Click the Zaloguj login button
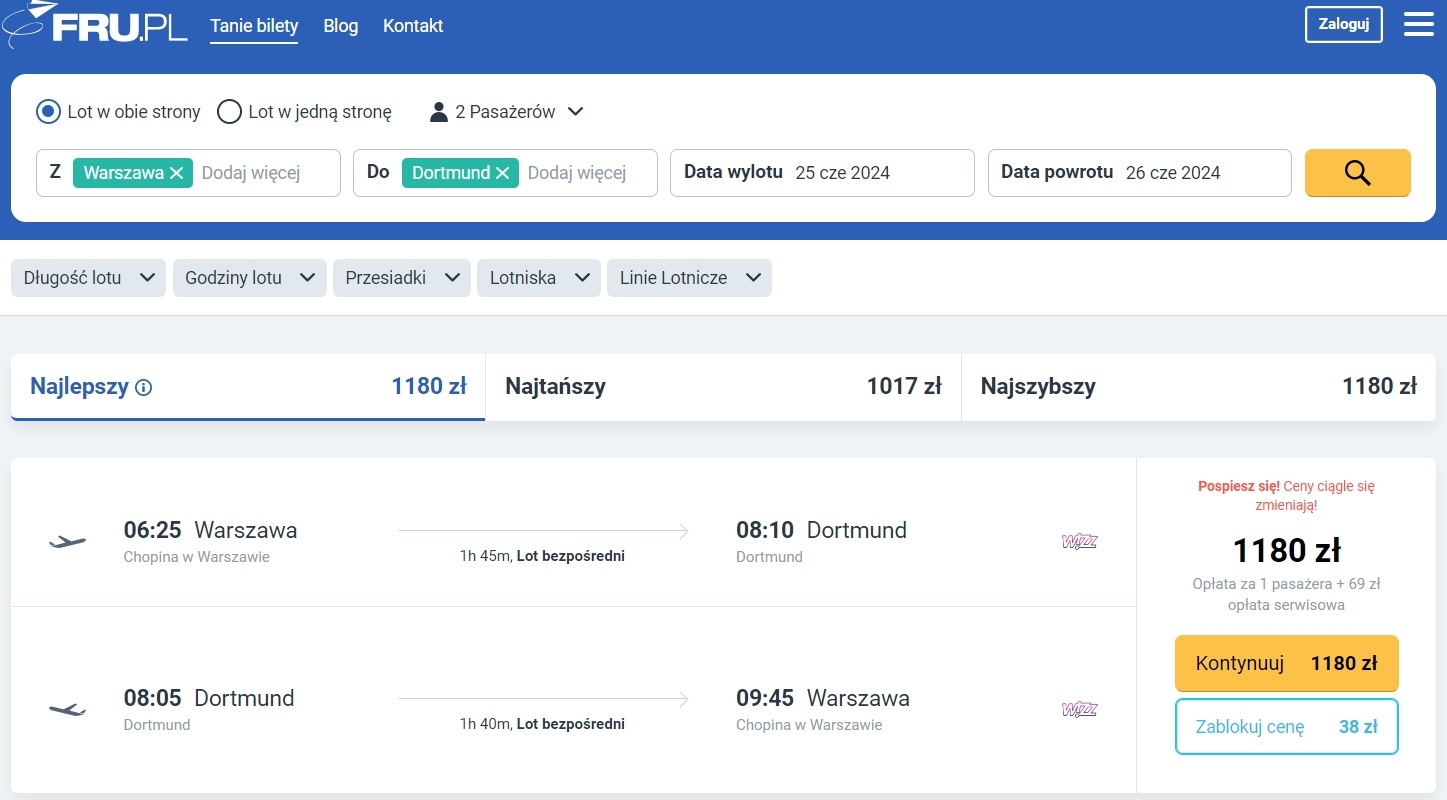 [x=1343, y=25]
